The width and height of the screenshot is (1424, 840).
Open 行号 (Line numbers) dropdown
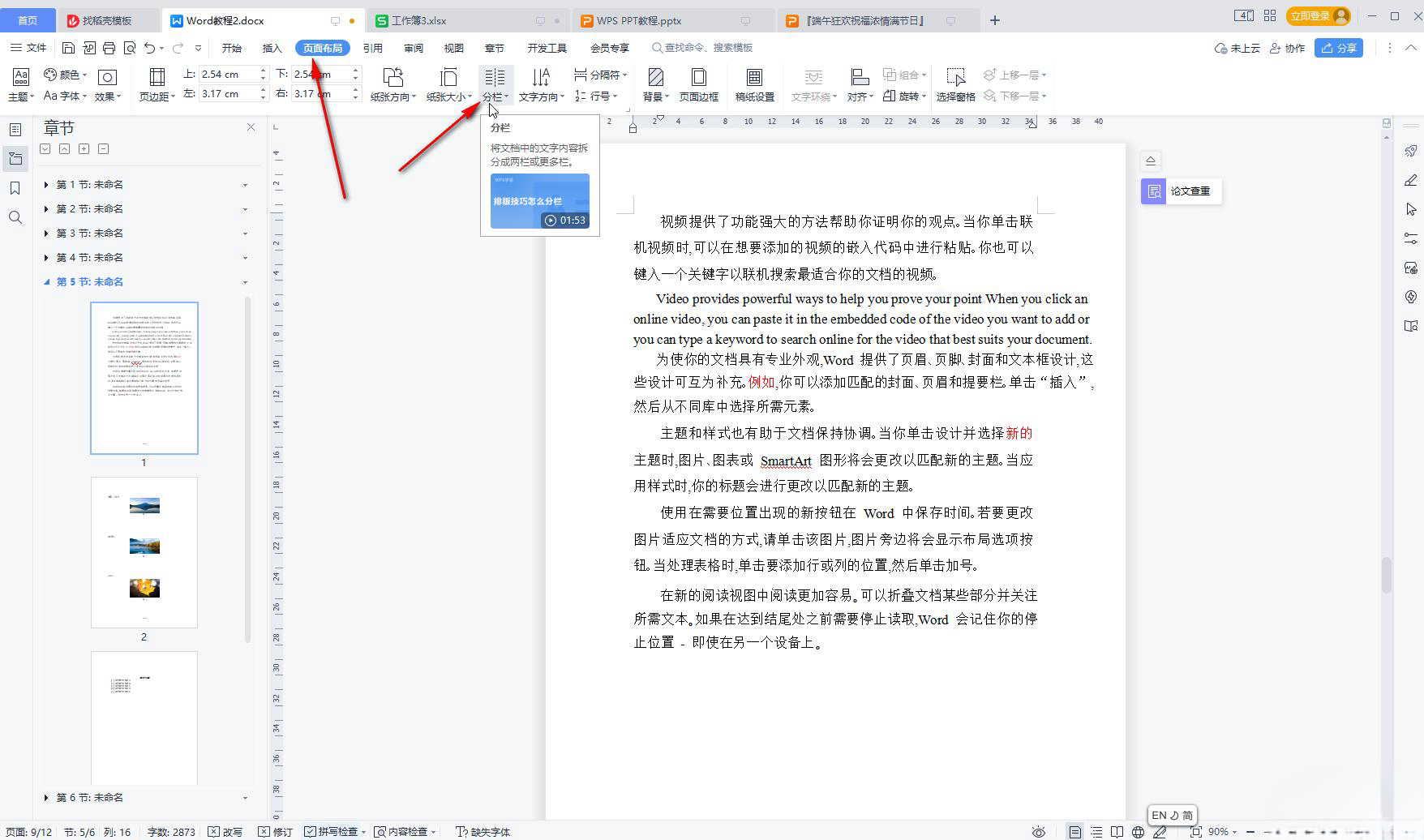[x=596, y=96]
